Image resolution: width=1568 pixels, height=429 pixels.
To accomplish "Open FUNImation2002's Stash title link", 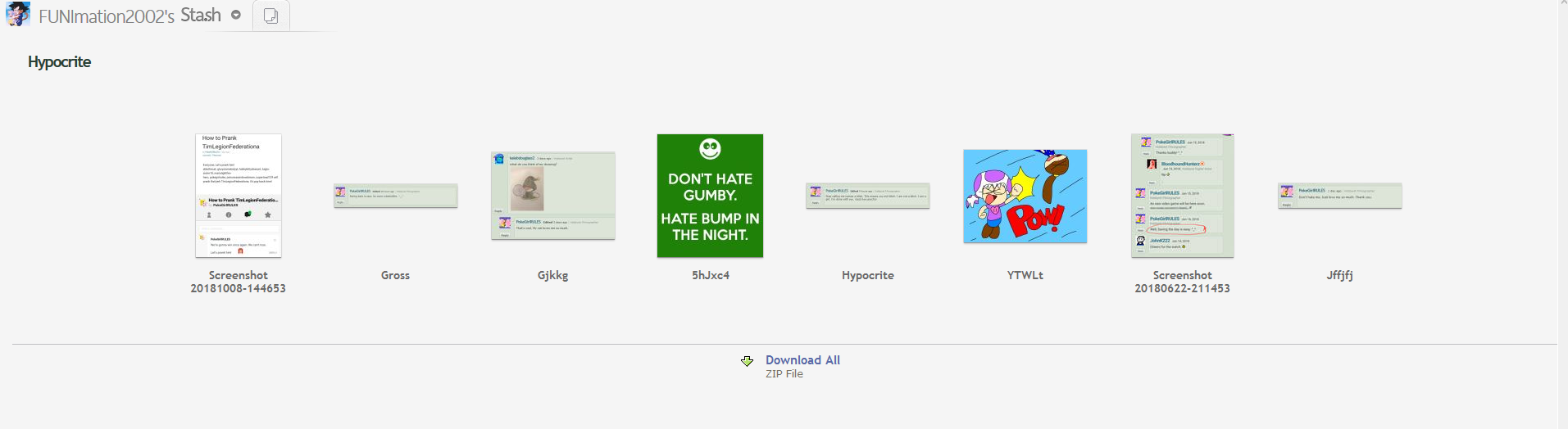I will pyautogui.click(x=130, y=15).
